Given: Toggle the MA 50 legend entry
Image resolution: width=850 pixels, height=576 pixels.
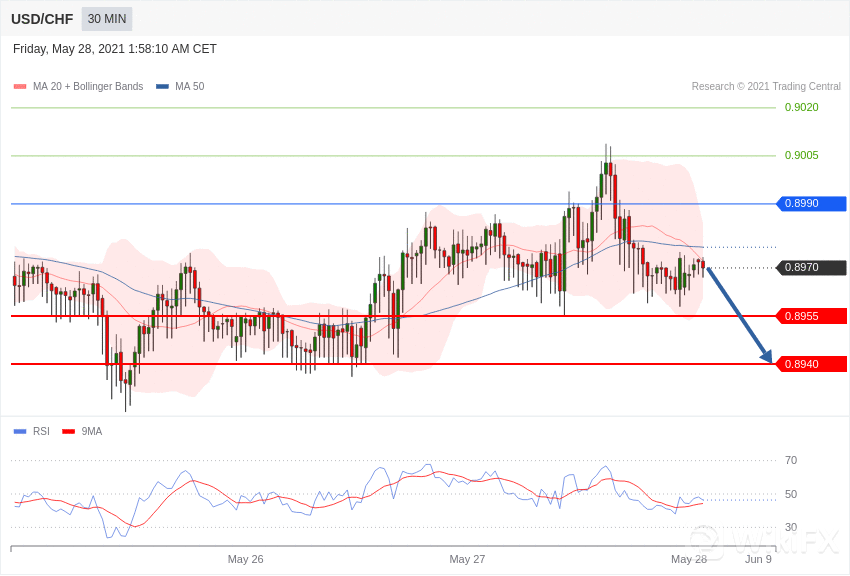Looking at the screenshot, I should click(189, 87).
